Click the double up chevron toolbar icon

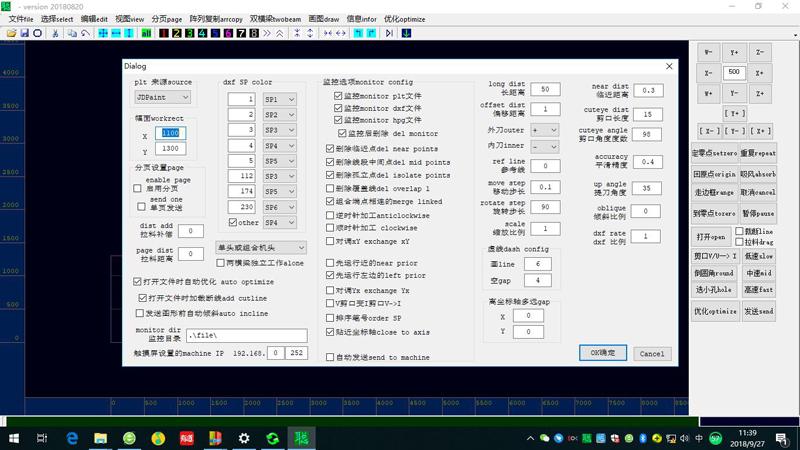pyautogui.click(x=280, y=33)
